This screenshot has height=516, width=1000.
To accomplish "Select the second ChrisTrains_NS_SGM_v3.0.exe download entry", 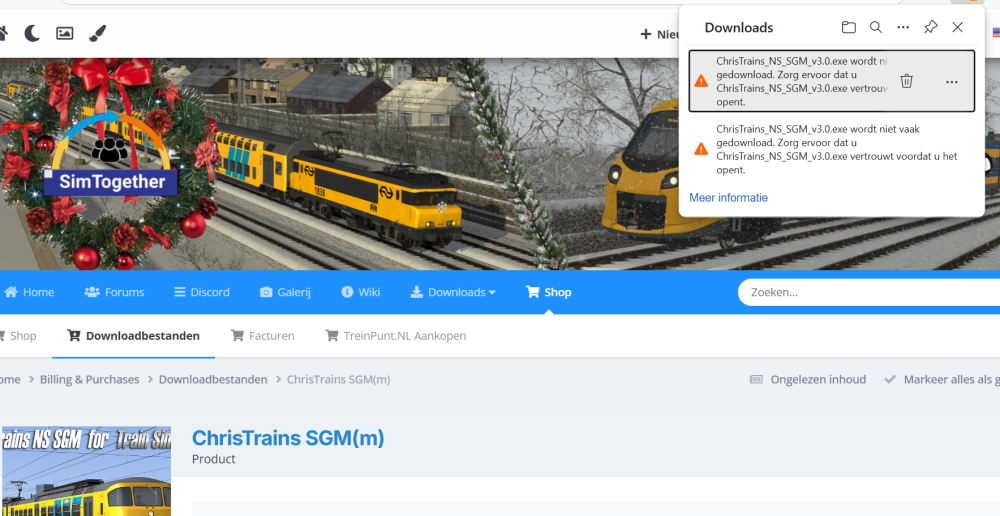I will pos(830,149).
